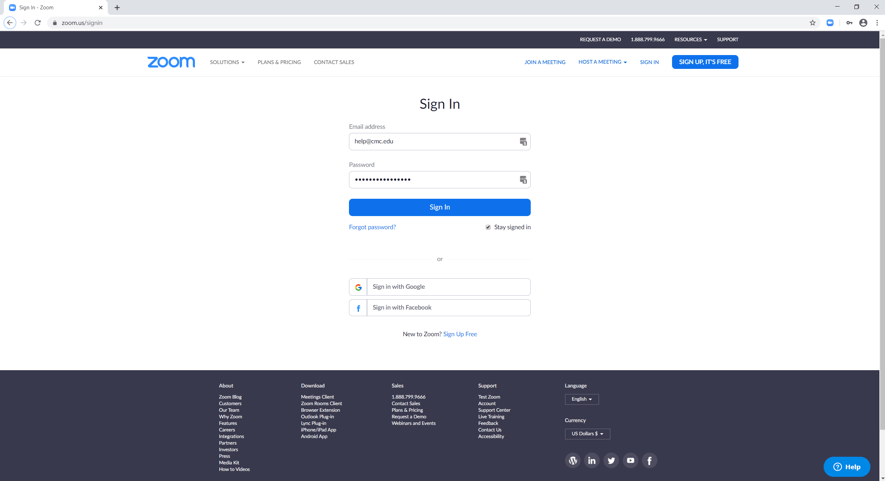Open Support in top bar

click(x=728, y=40)
